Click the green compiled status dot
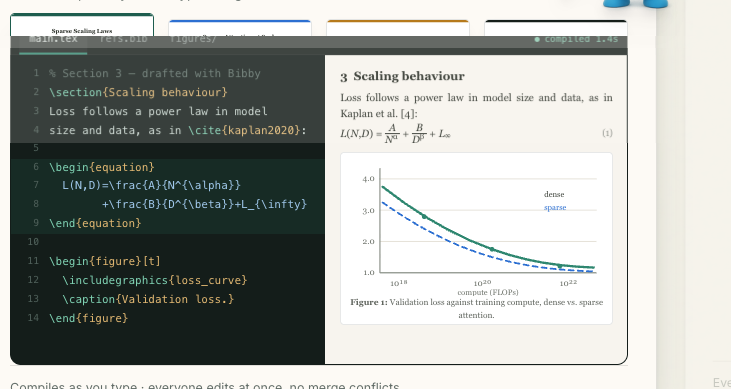Screen dimensions: 731x389 click(x=537, y=40)
